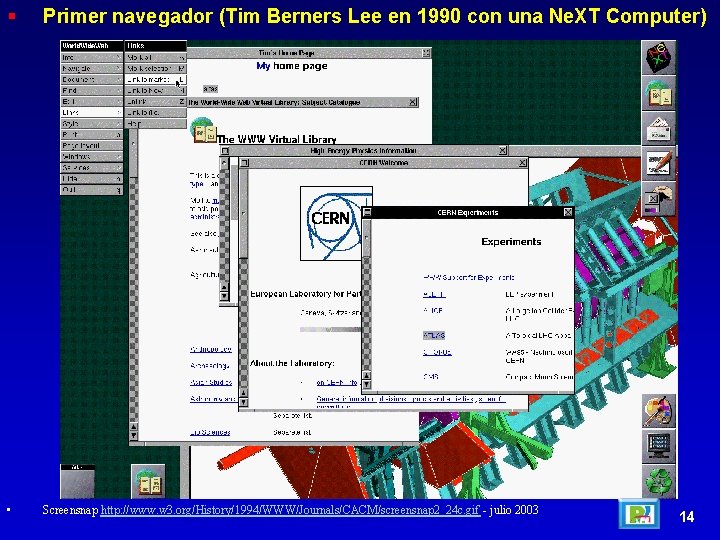720x540 pixels.
Task: Launch the WorldWideWeb globe-and-book dock icon
Action: pyautogui.click(x=658, y=94)
